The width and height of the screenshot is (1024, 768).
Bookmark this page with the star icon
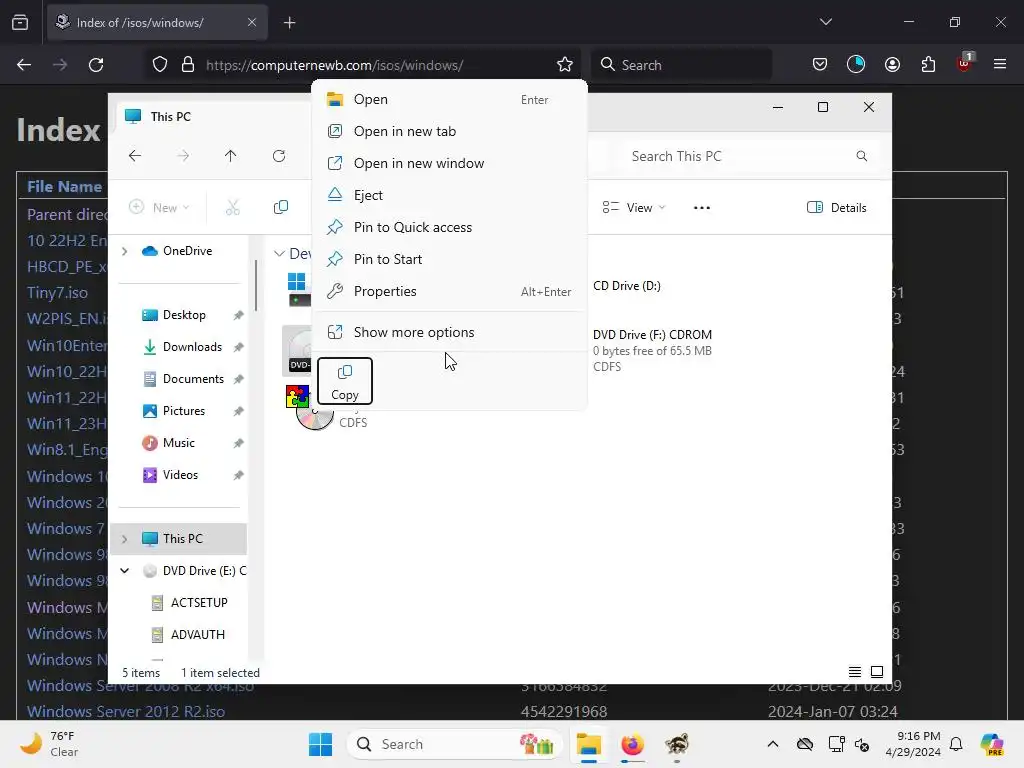[565, 65]
